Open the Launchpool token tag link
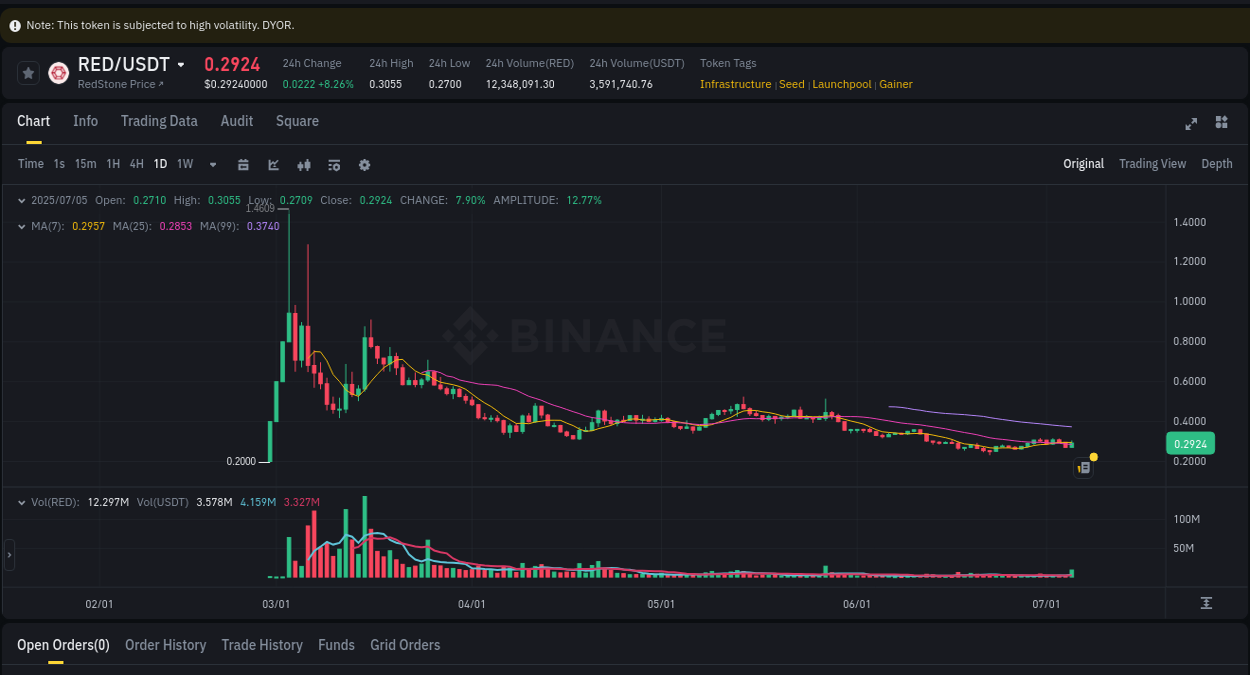This screenshot has width=1250, height=675. (x=841, y=84)
